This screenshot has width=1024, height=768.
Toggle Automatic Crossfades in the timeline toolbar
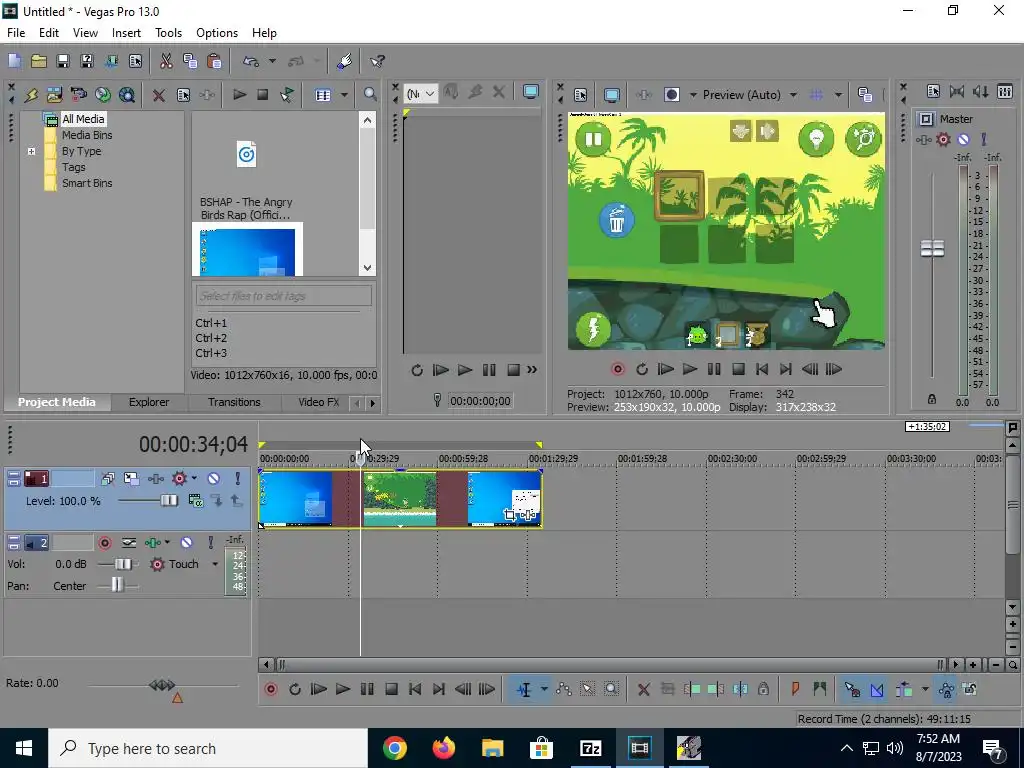[876, 689]
